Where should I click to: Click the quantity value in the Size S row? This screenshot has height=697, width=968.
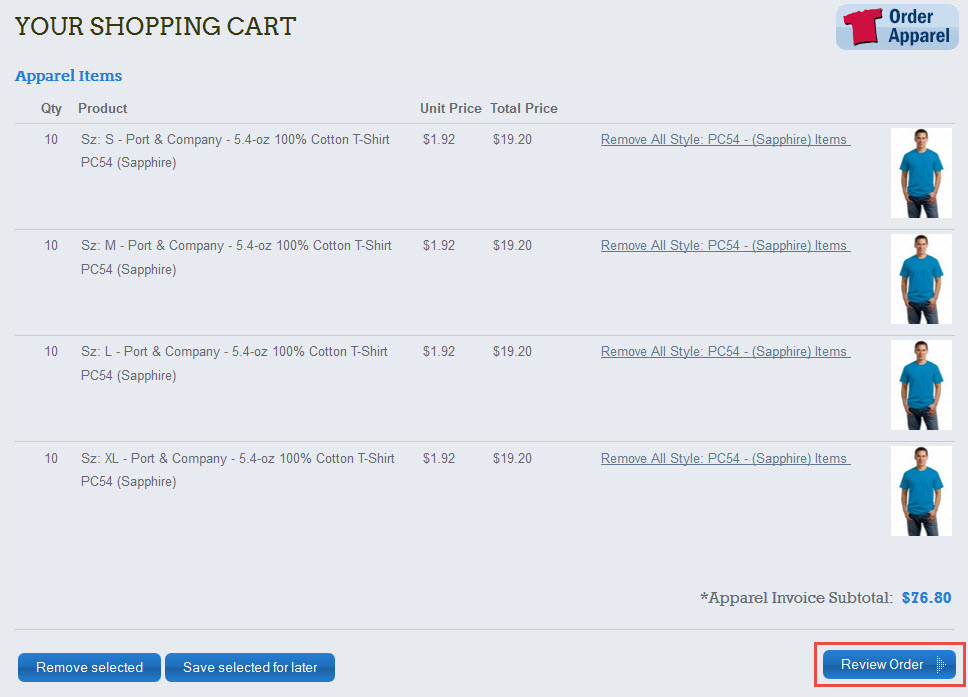tap(51, 139)
